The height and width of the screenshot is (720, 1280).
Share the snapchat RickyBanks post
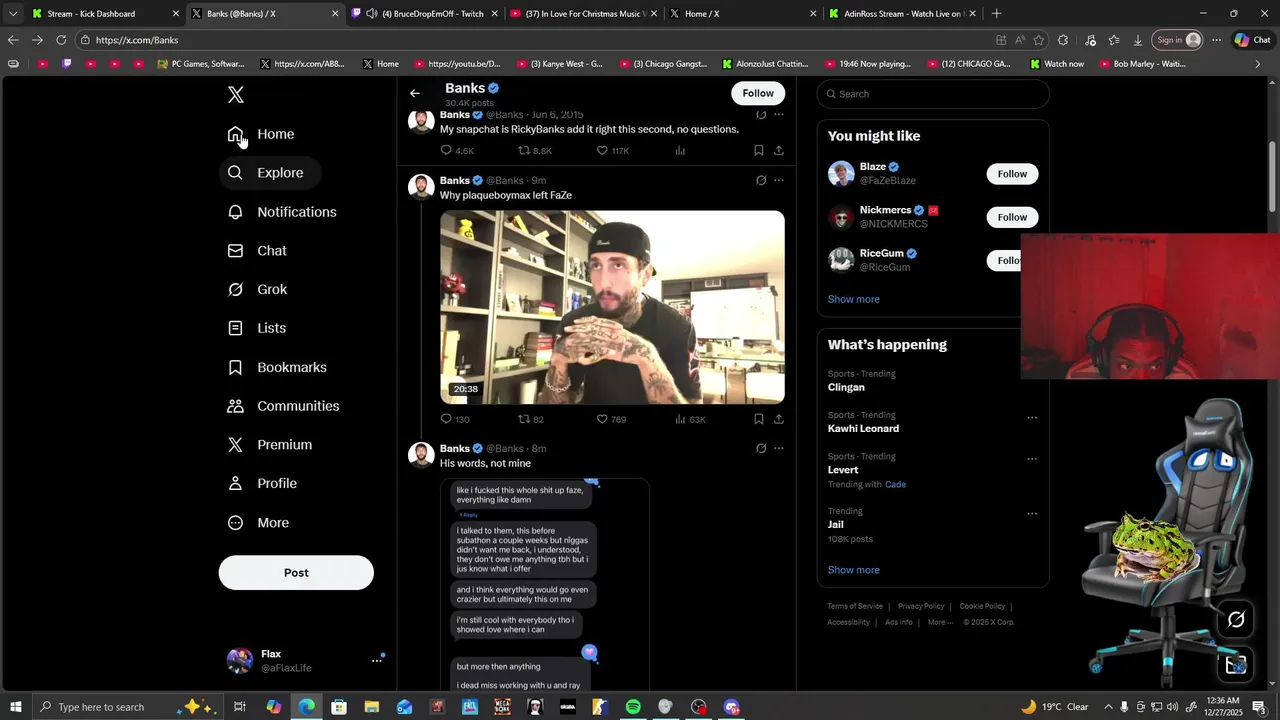click(x=779, y=151)
